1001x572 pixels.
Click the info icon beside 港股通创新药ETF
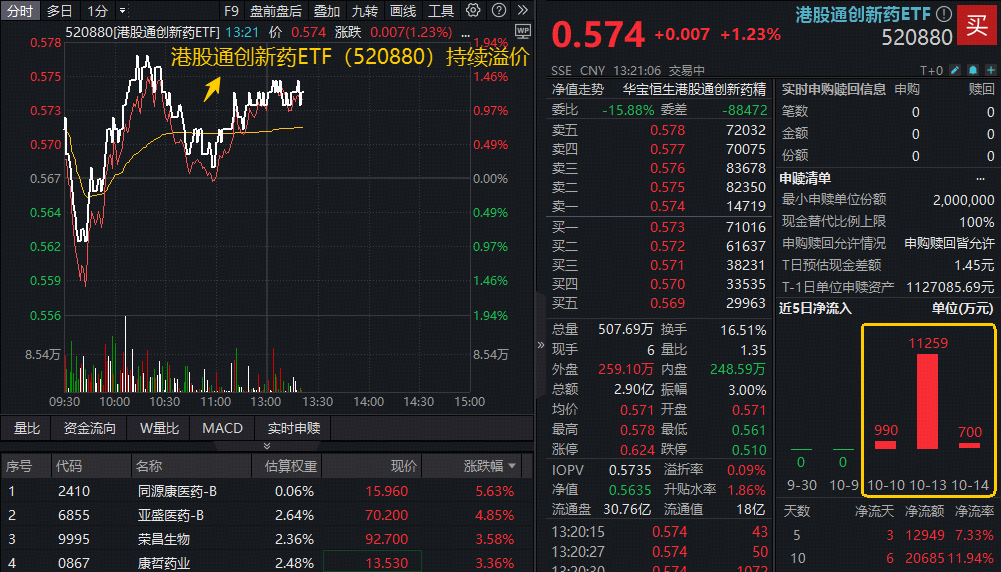click(x=941, y=14)
